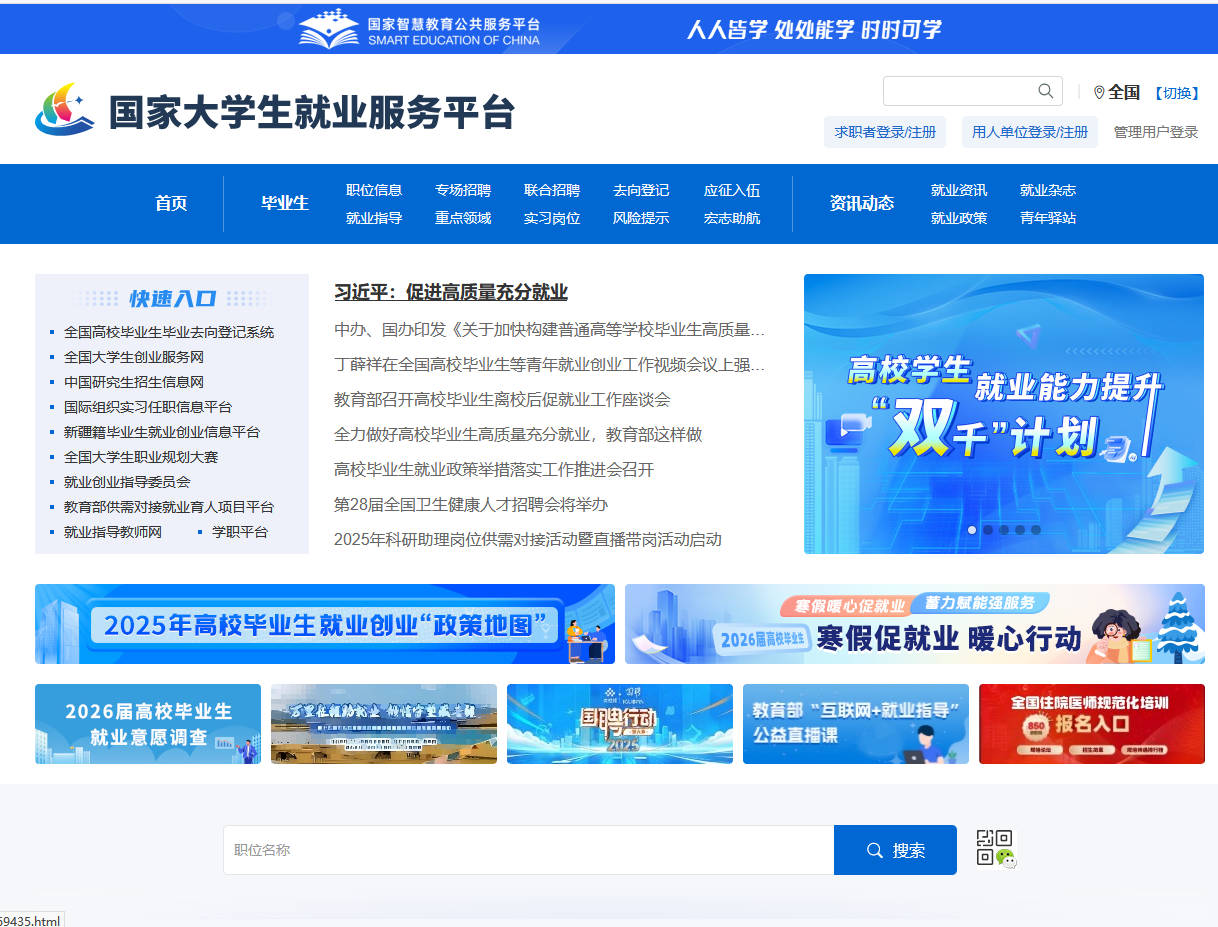Image resolution: width=1218 pixels, height=927 pixels.
Task: Click the 求职者登录/注册 button
Action: pos(884,131)
